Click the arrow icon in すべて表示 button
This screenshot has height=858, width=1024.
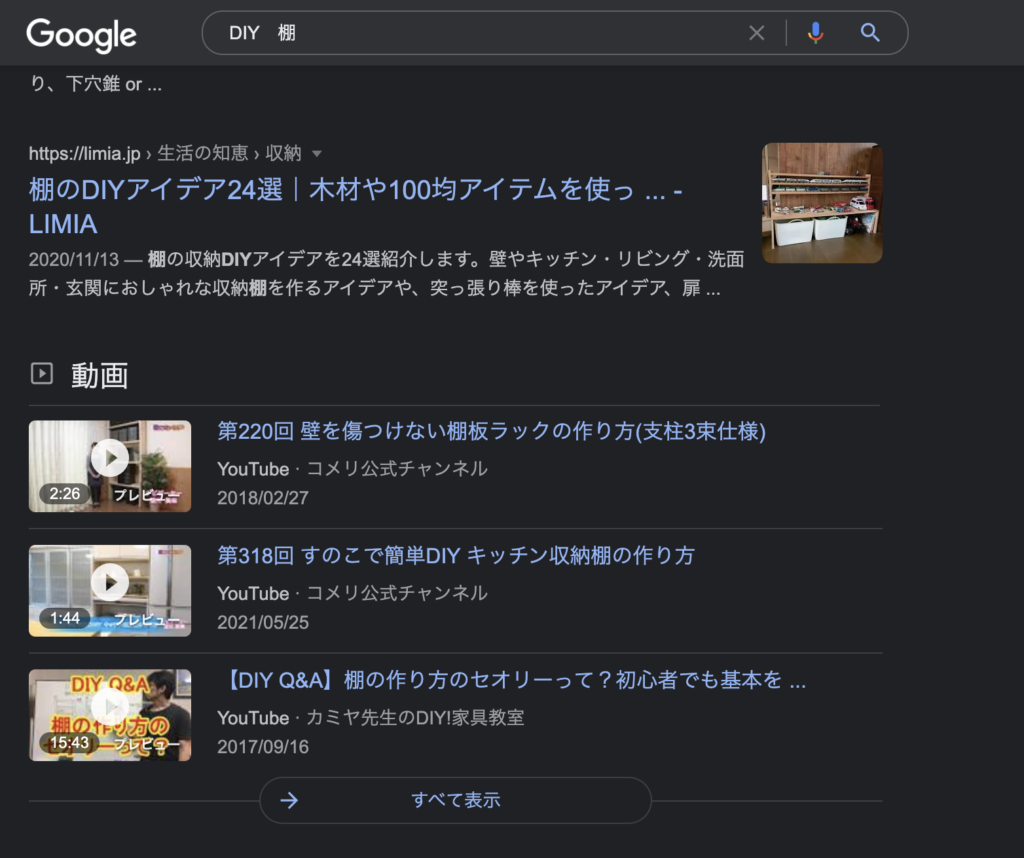[x=289, y=800]
